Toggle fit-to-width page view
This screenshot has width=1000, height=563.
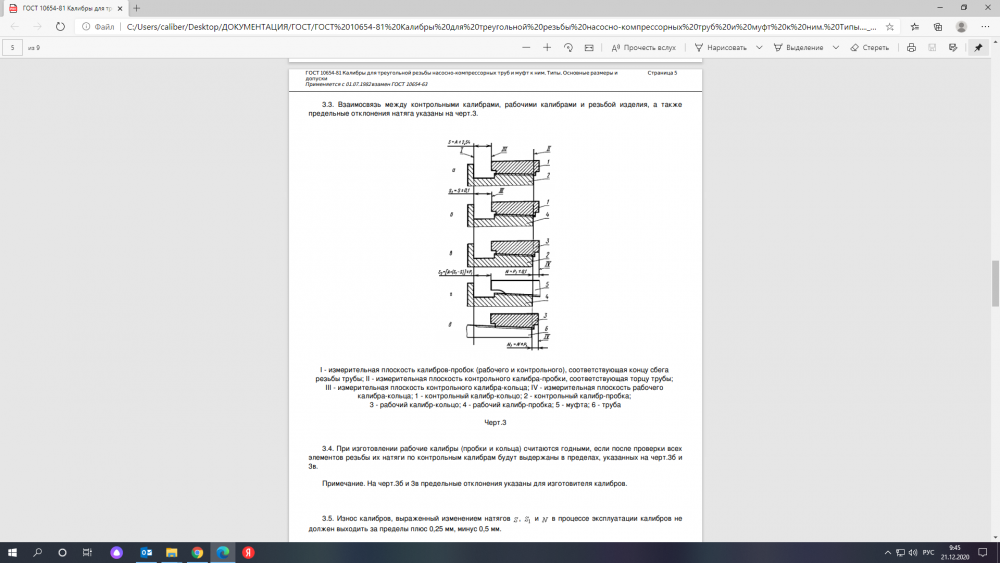[x=589, y=48]
